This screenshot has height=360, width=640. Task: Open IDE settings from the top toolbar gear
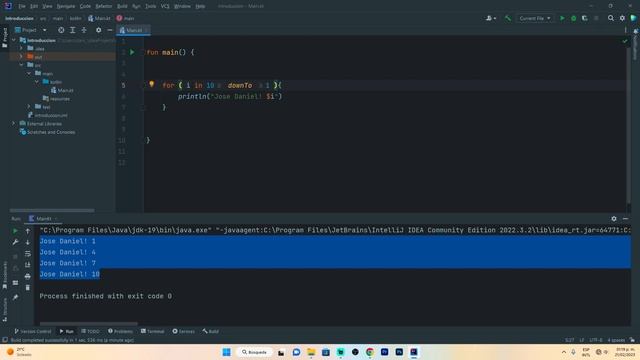pyautogui.click(x=622, y=18)
